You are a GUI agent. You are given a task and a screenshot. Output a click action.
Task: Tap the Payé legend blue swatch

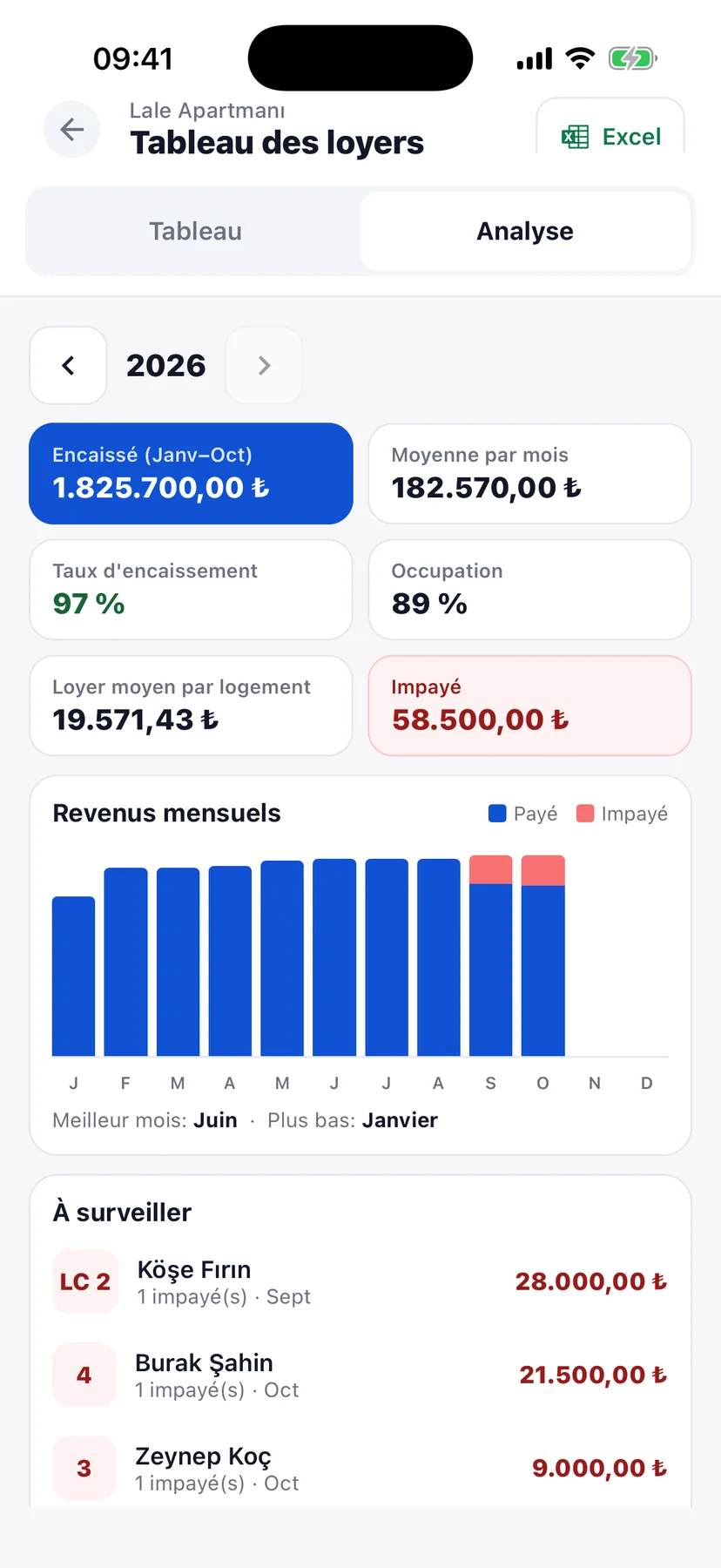coord(497,814)
